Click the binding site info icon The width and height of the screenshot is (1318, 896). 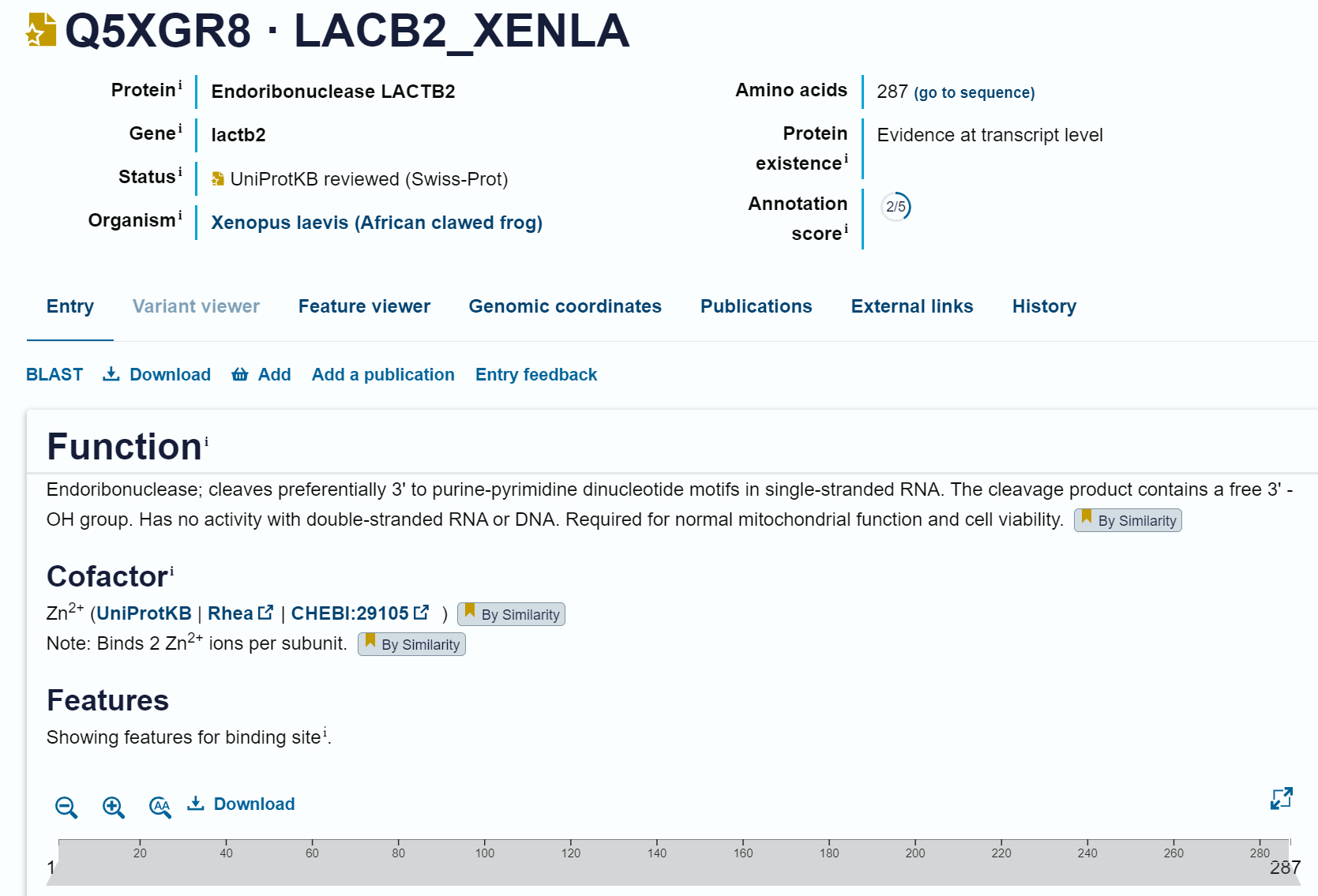[325, 732]
